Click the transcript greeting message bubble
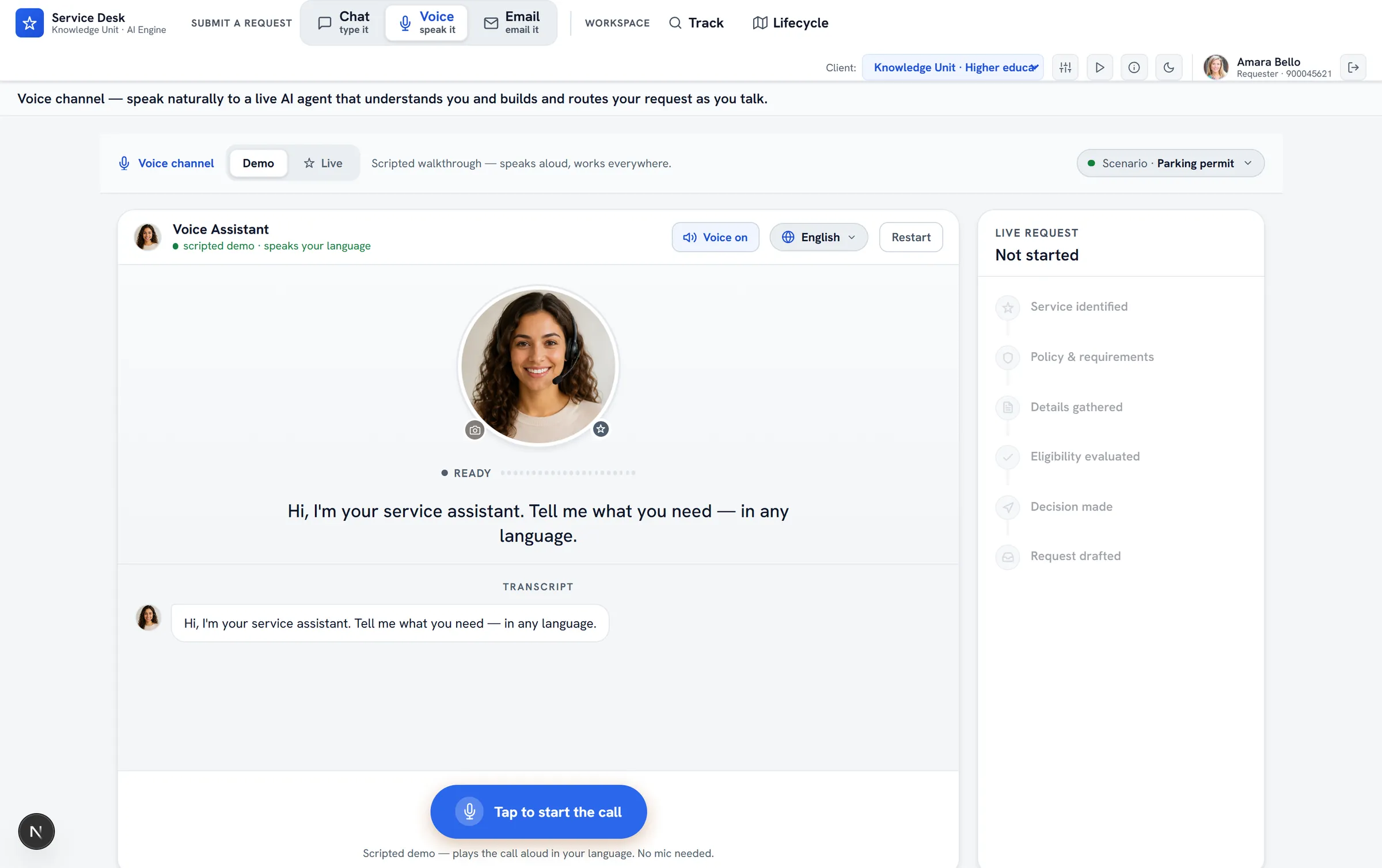This screenshot has width=1382, height=868. [390, 623]
